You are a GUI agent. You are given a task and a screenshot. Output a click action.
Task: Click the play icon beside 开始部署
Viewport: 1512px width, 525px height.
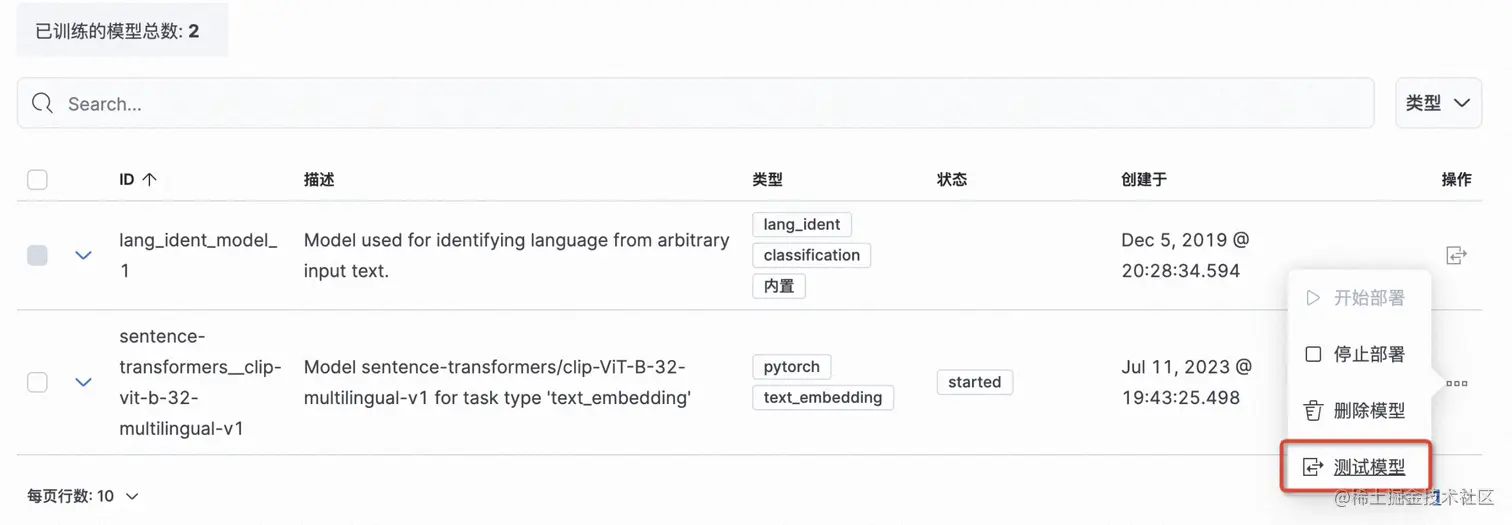pos(1313,298)
